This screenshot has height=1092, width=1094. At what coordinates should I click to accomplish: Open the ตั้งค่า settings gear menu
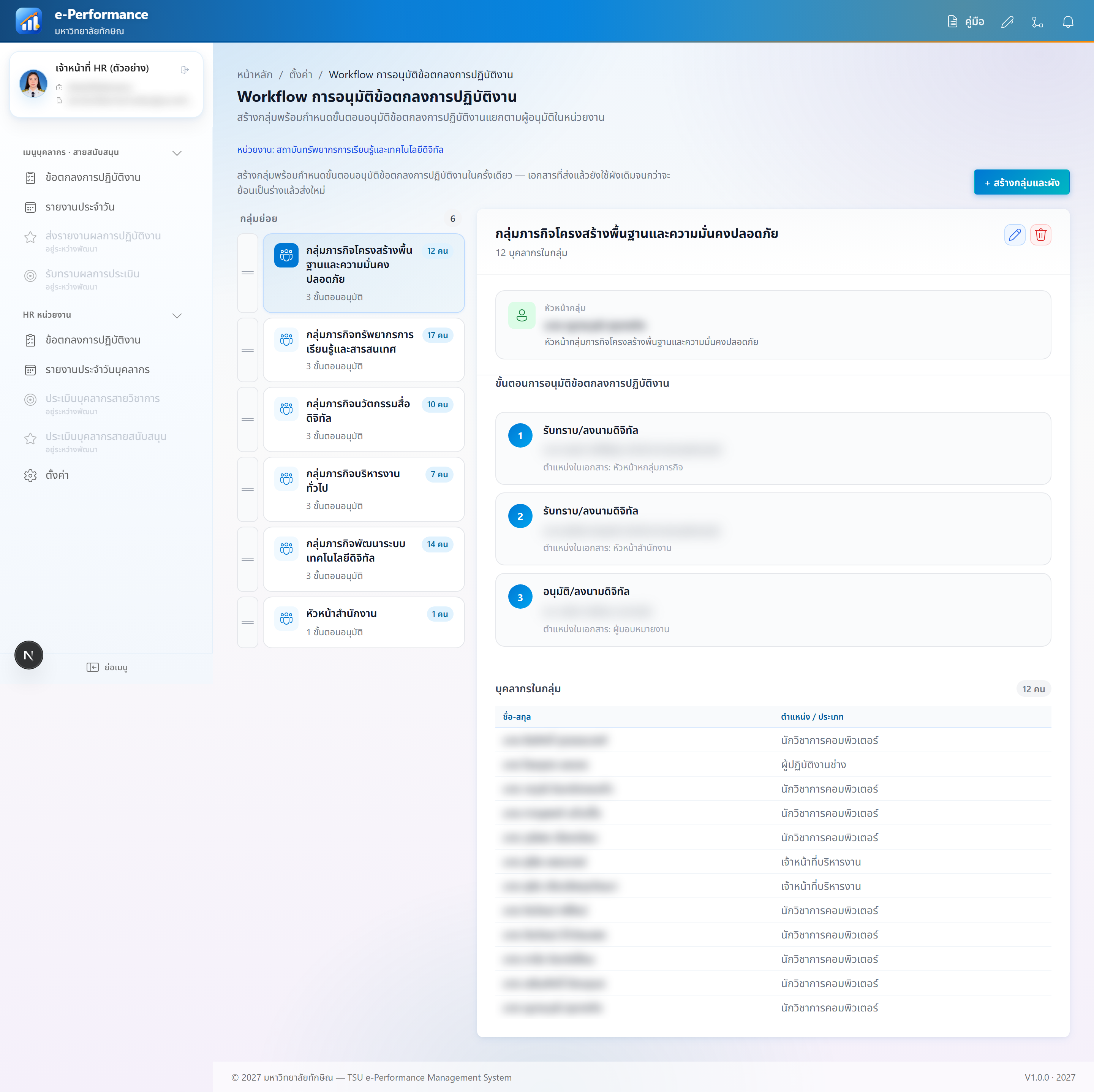[57, 475]
